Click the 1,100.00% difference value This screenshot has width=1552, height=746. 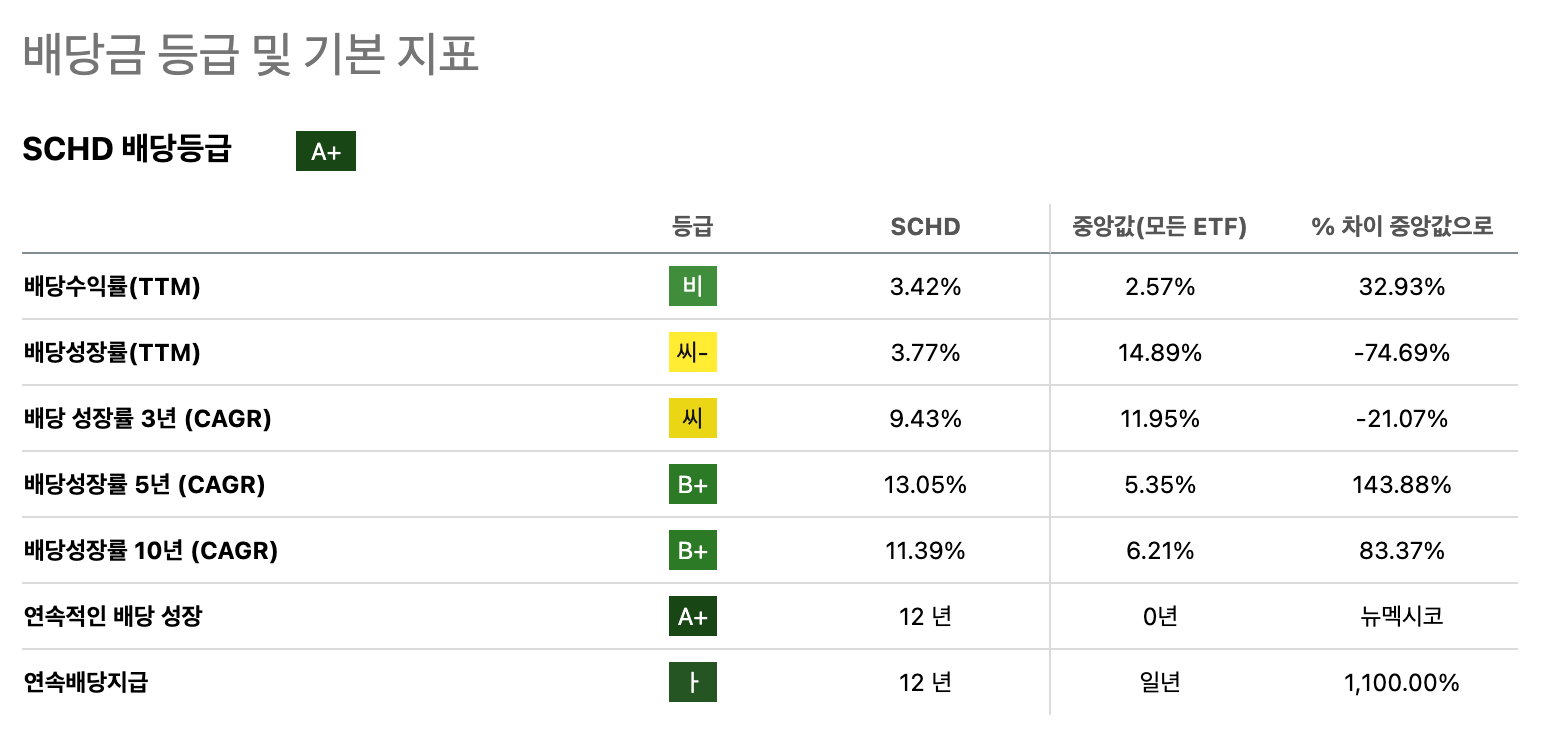pyautogui.click(x=1402, y=683)
